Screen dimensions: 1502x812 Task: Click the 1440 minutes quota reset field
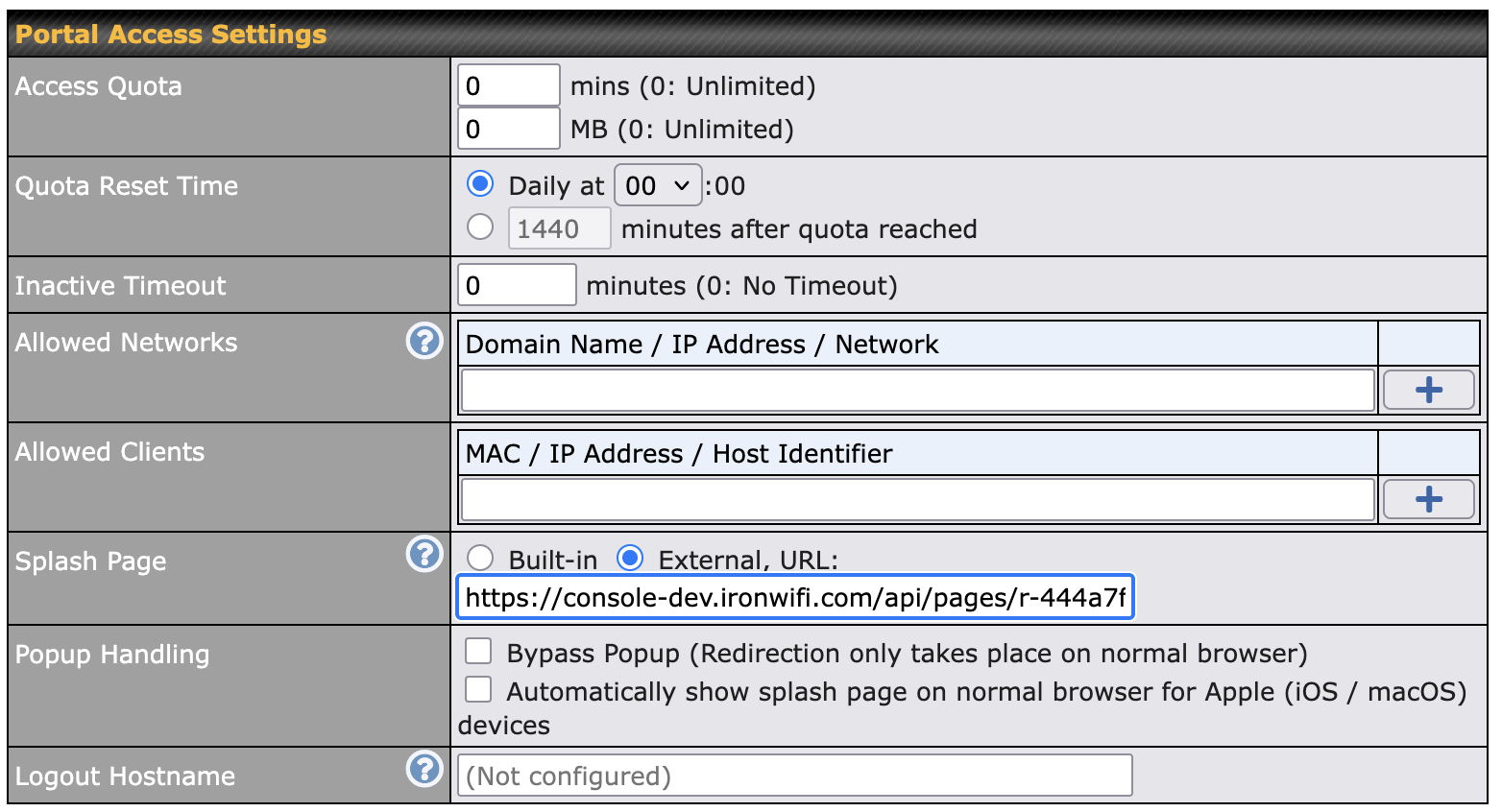coord(559,228)
